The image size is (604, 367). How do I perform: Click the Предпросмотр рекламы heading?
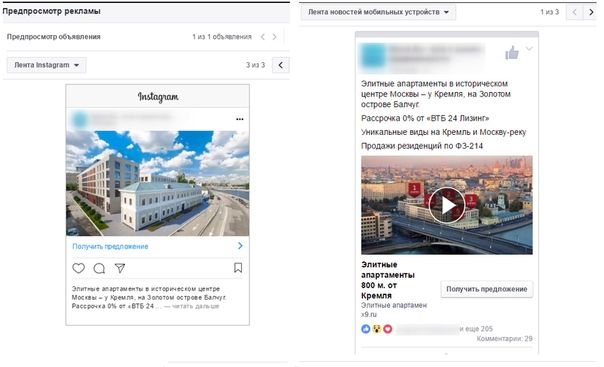(x=52, y=11)
